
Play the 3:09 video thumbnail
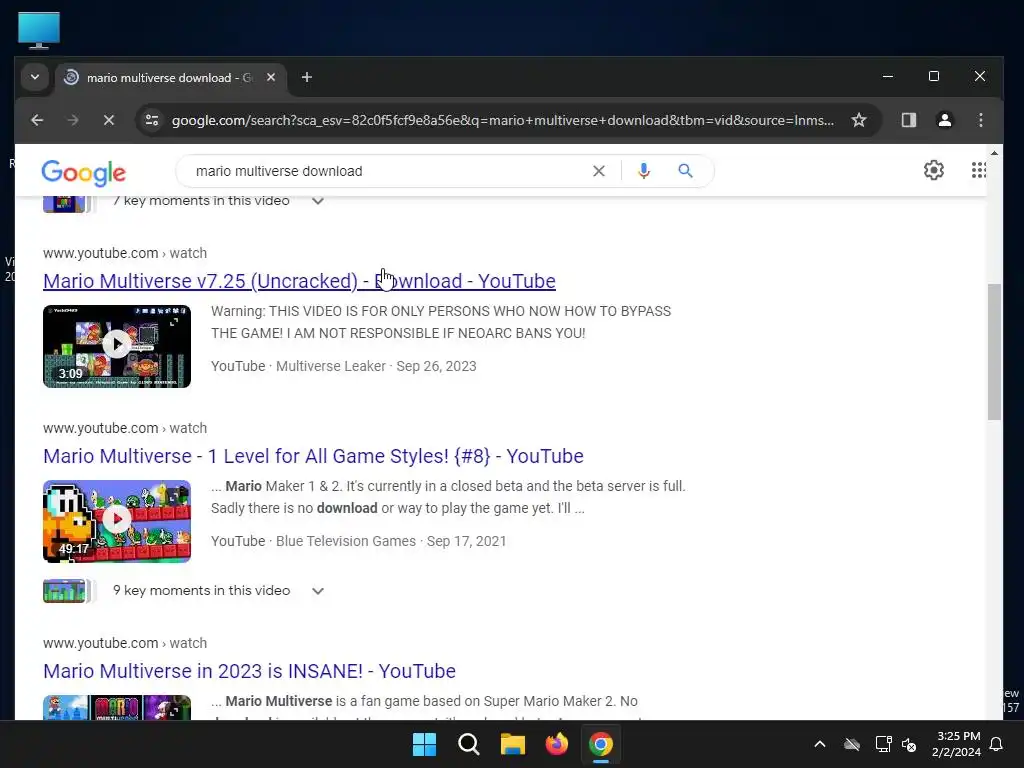117,346
